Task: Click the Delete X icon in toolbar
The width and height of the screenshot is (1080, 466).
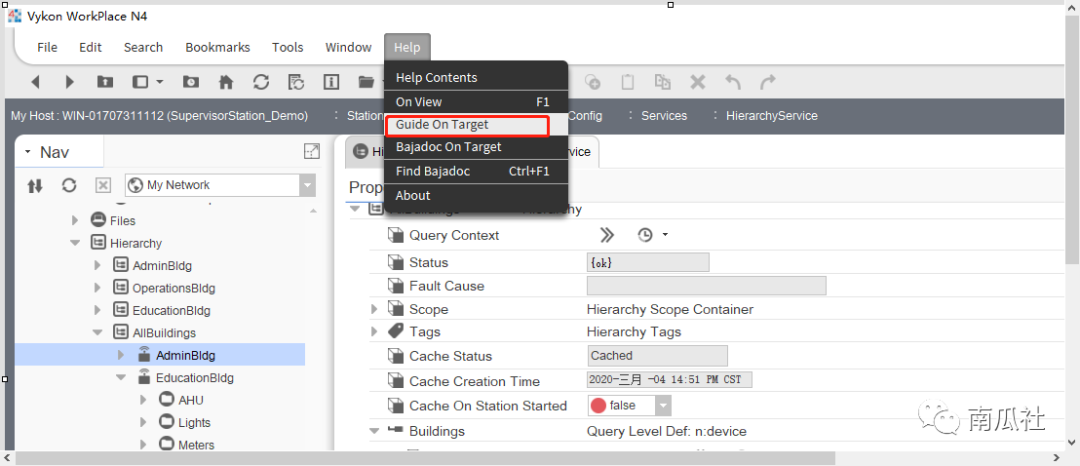Action: [698, 82]
